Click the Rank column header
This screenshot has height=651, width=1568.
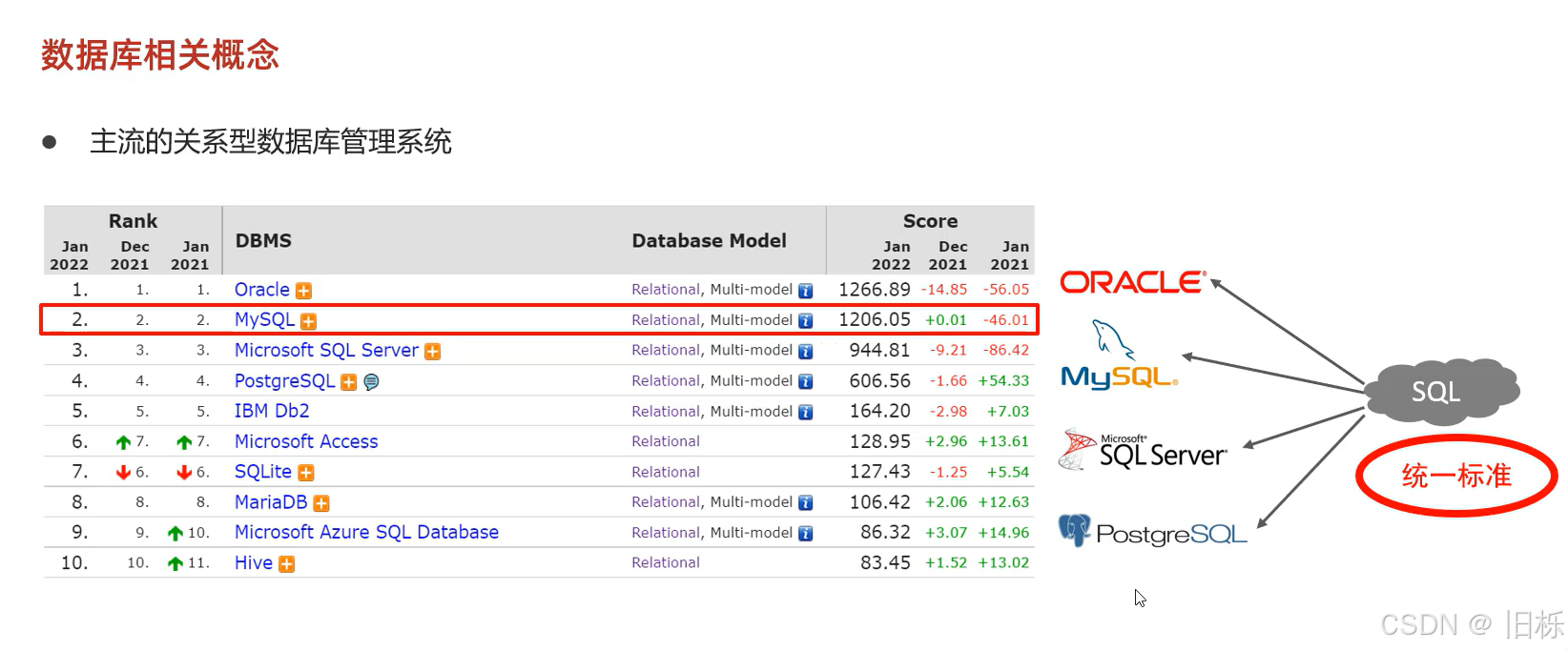coord(133,221)
